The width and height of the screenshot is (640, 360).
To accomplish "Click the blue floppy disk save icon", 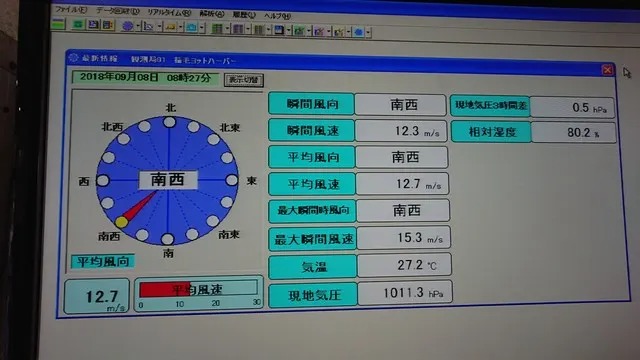I will pyautogui.click(x=279, y=30).
